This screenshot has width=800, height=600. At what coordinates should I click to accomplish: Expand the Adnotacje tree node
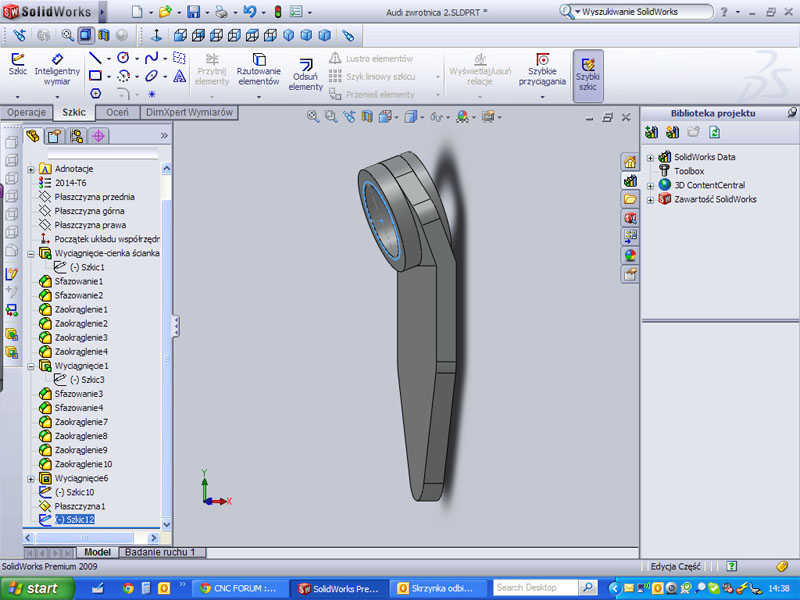click(x=31, y=169)
